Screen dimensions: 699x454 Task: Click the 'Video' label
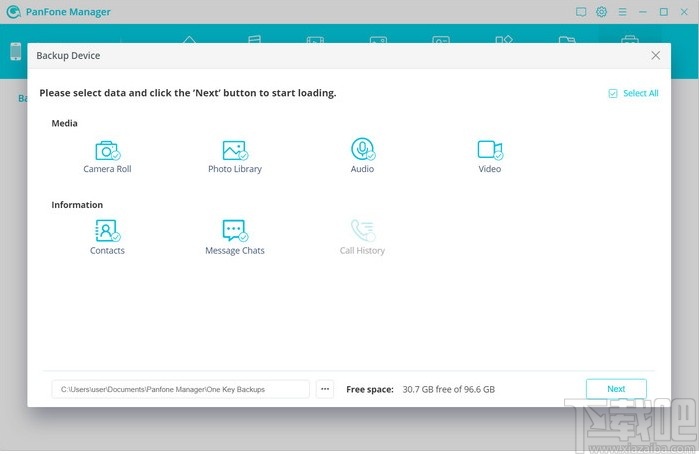point(489,169)
